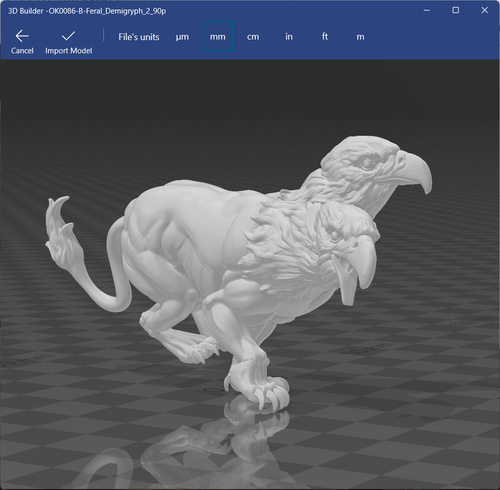
Task: Switch import units to cm
Action: pyautogui.click(x=253, y=37)
